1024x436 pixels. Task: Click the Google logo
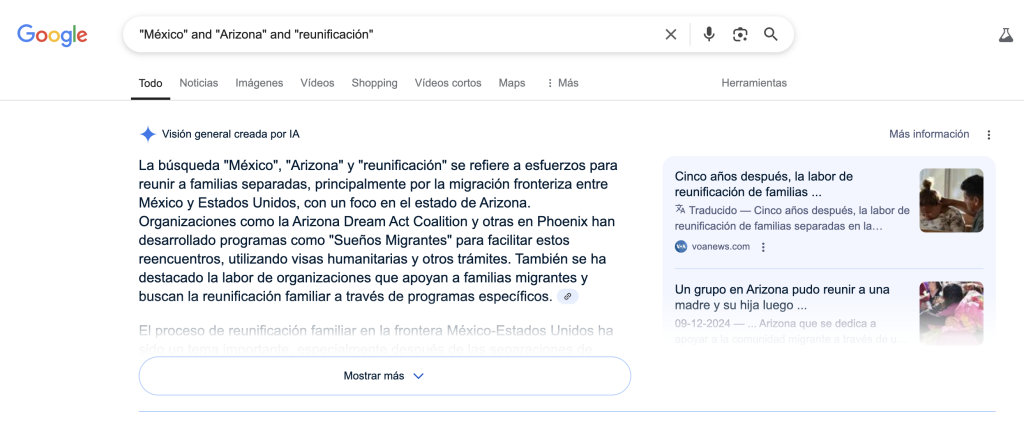52,35
